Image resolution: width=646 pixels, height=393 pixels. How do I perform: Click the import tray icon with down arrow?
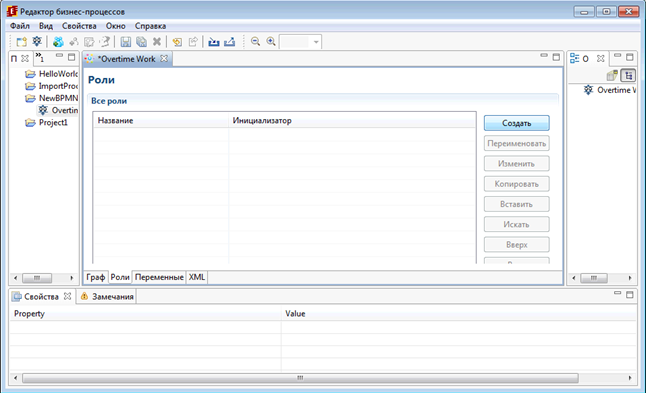point(213,42)
